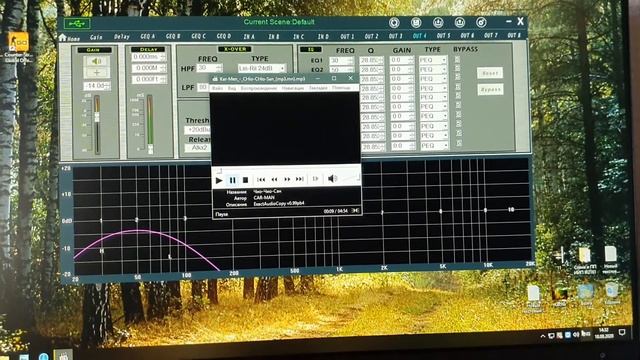Click the volume icon in the system tray
This screenshot has height=360, width=640.
[576, 335]
